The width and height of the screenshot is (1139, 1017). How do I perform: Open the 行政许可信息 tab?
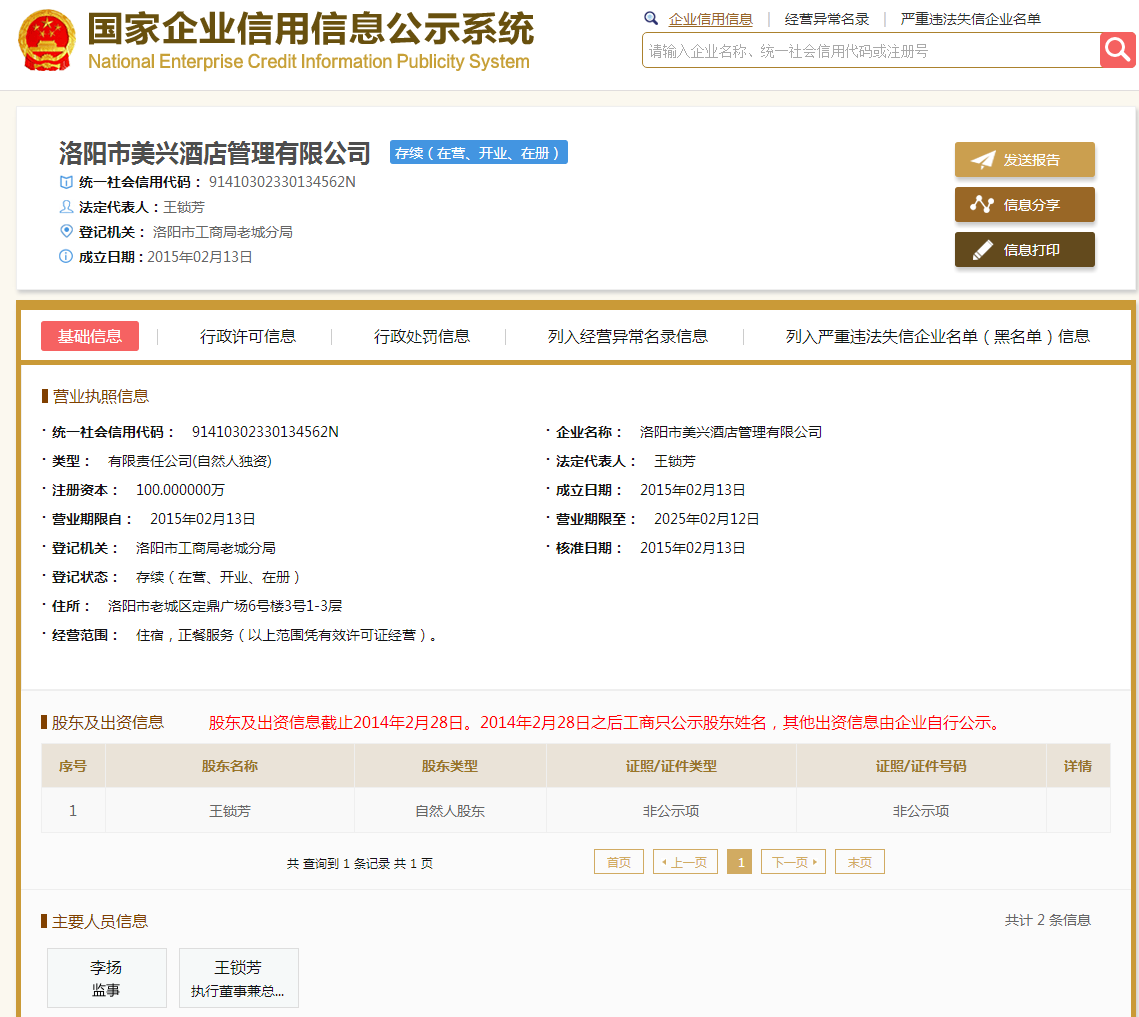(248, 336)
